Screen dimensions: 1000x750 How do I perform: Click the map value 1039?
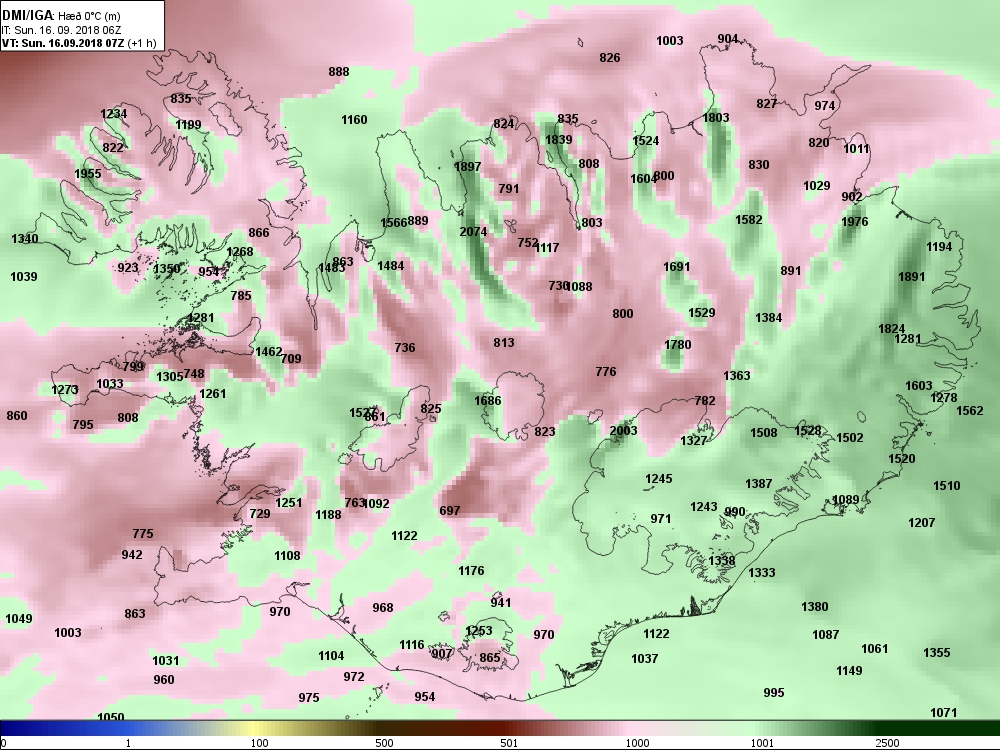click(24, 277)
